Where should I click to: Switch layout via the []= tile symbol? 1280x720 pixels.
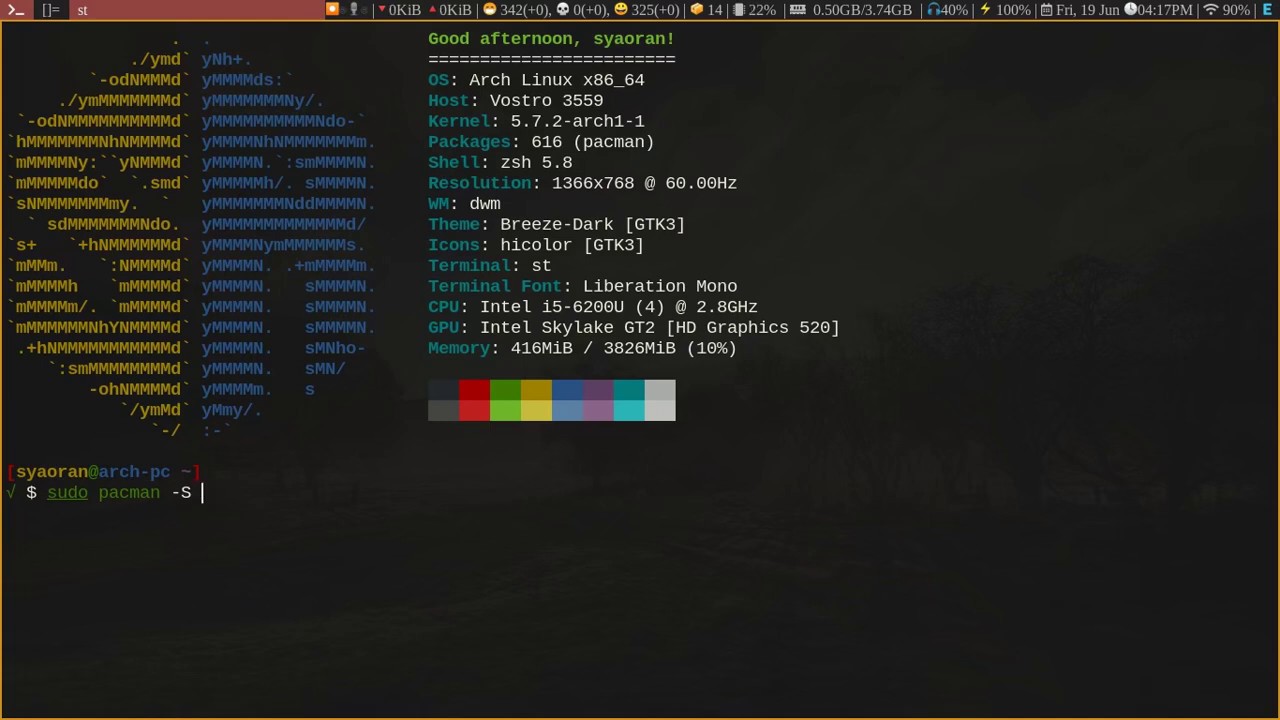[x=51, y=10]
